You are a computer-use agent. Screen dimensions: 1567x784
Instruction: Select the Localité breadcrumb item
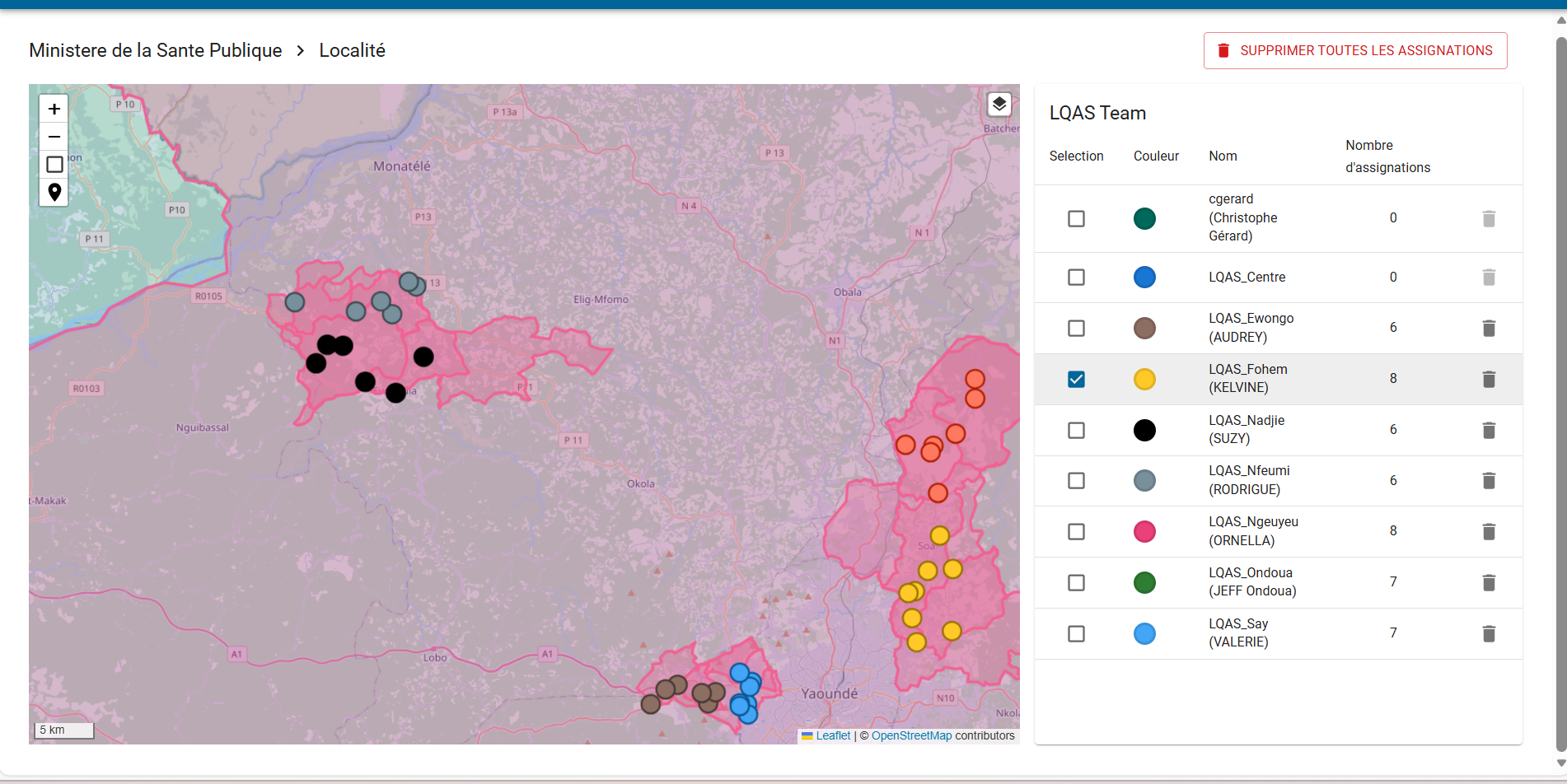(352, 50)
